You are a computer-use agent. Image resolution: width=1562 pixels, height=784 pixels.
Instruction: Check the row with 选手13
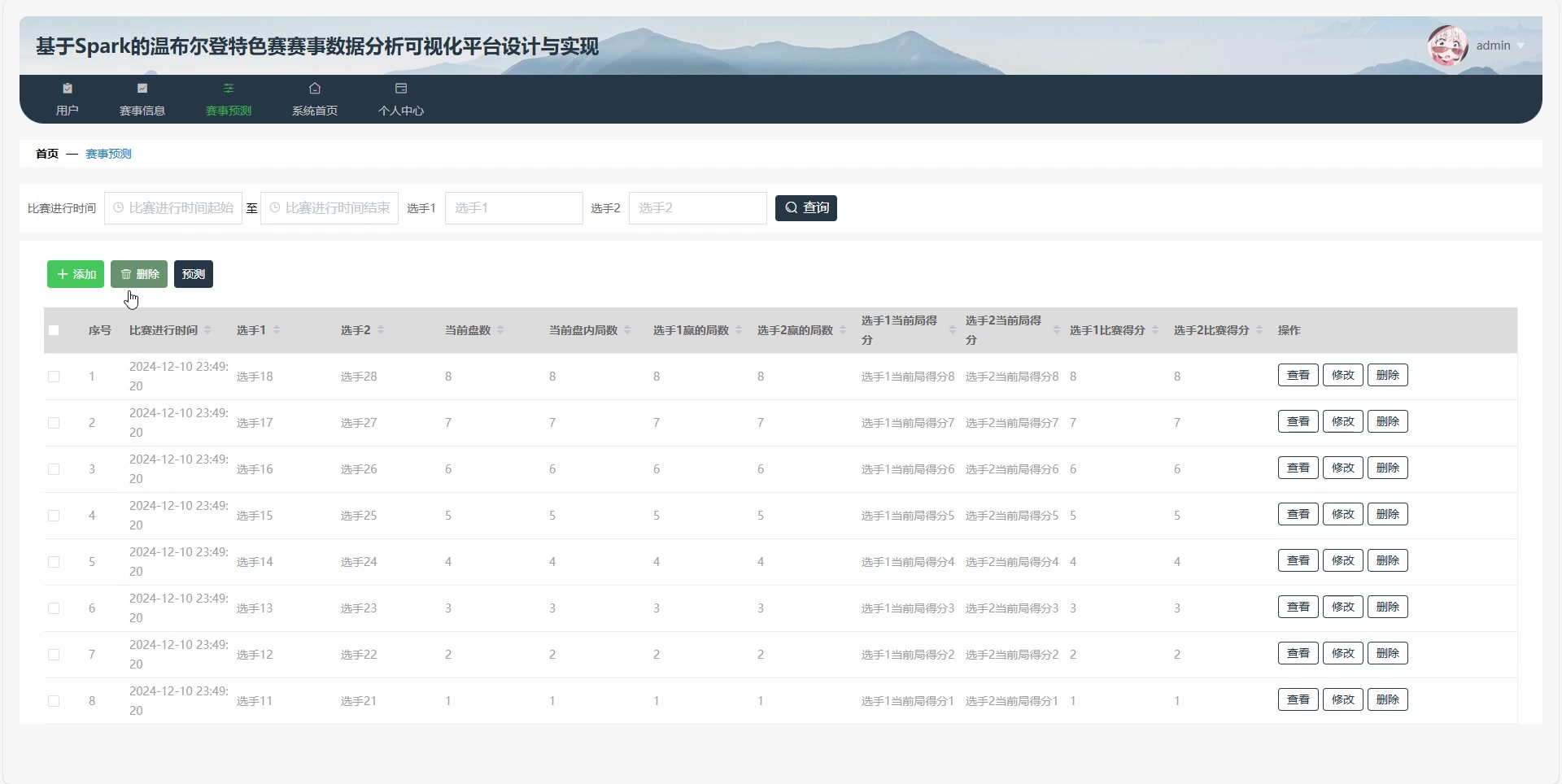[54, 608]
